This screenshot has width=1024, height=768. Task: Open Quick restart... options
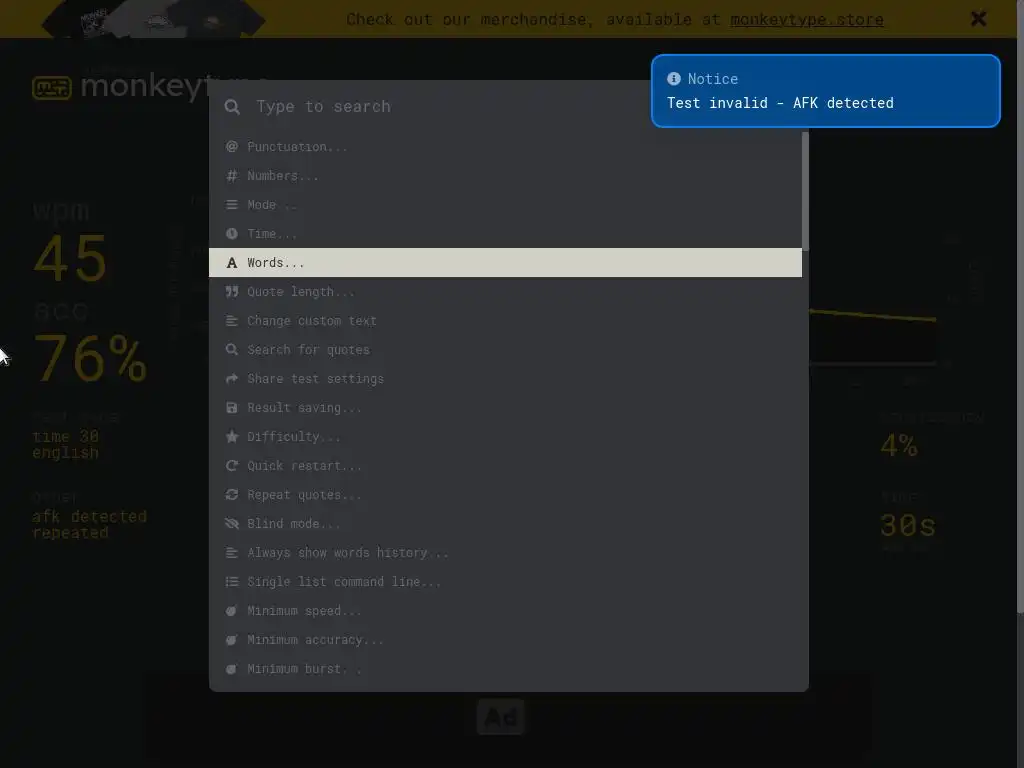point(505,466)
